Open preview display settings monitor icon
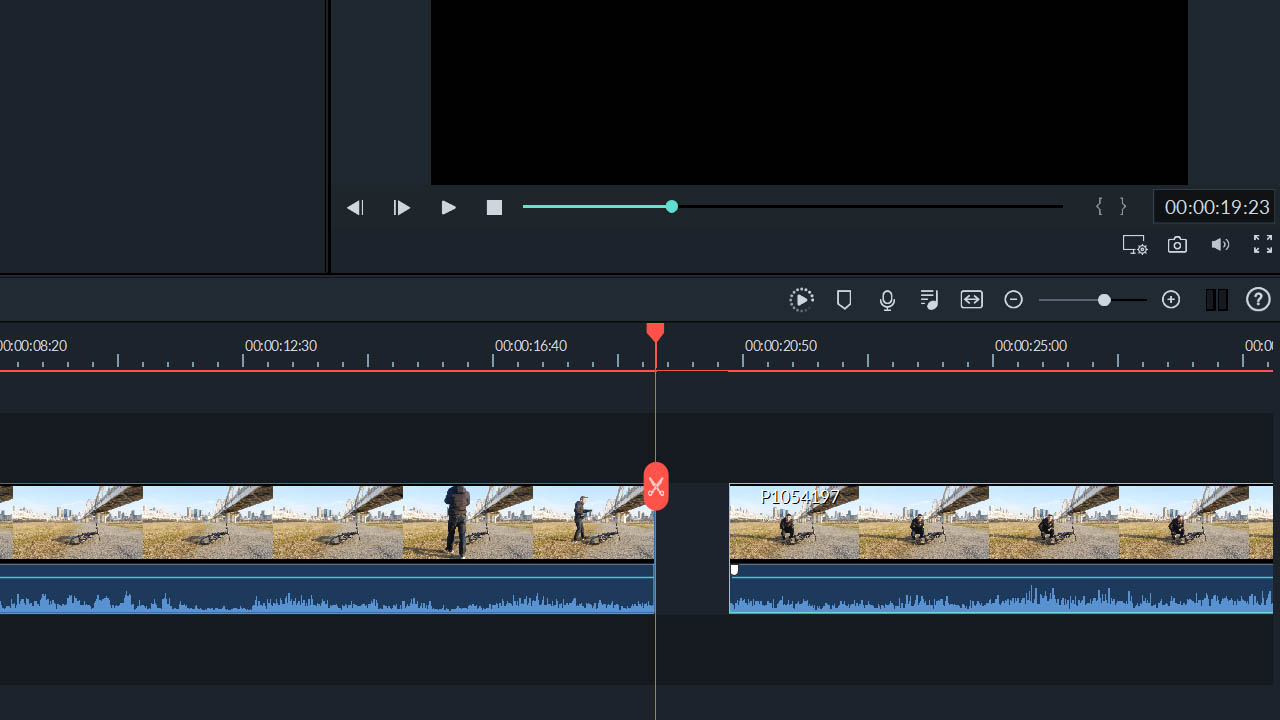The image size is (1280, 720). click(x=1134, y=245)
